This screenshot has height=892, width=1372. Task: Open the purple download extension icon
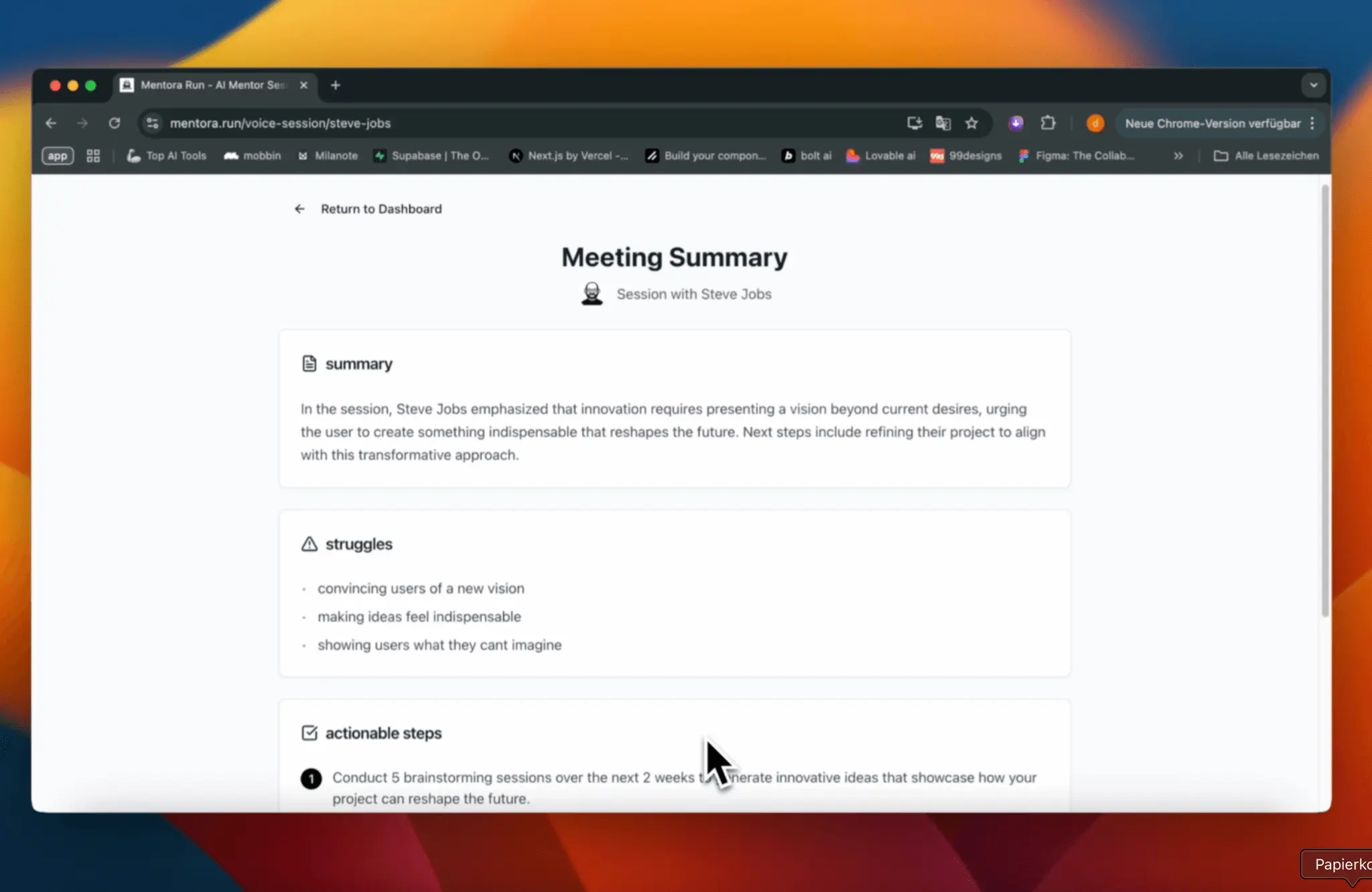point(1016,123)
